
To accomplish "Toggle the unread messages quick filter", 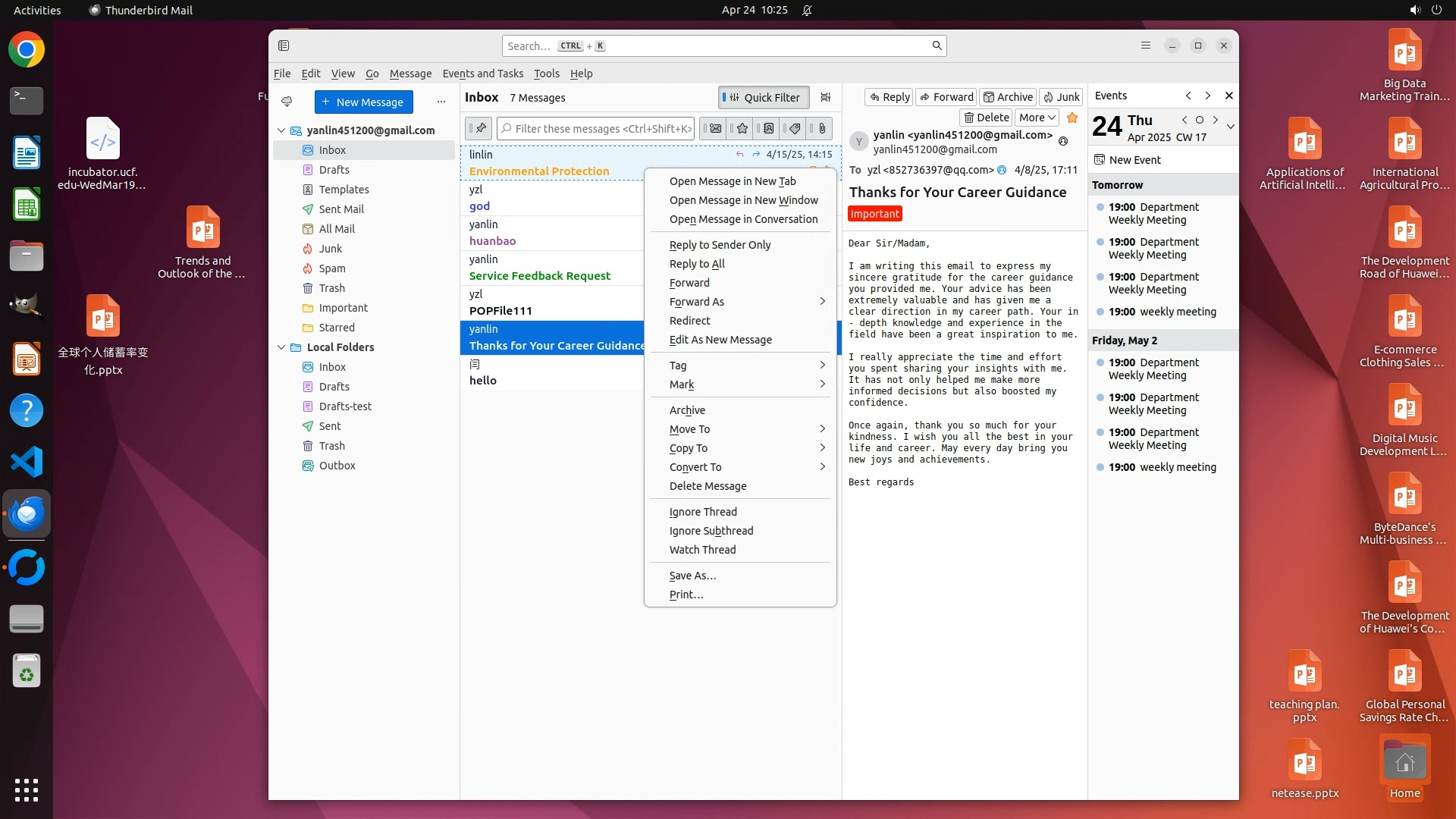I will [715, 128].
